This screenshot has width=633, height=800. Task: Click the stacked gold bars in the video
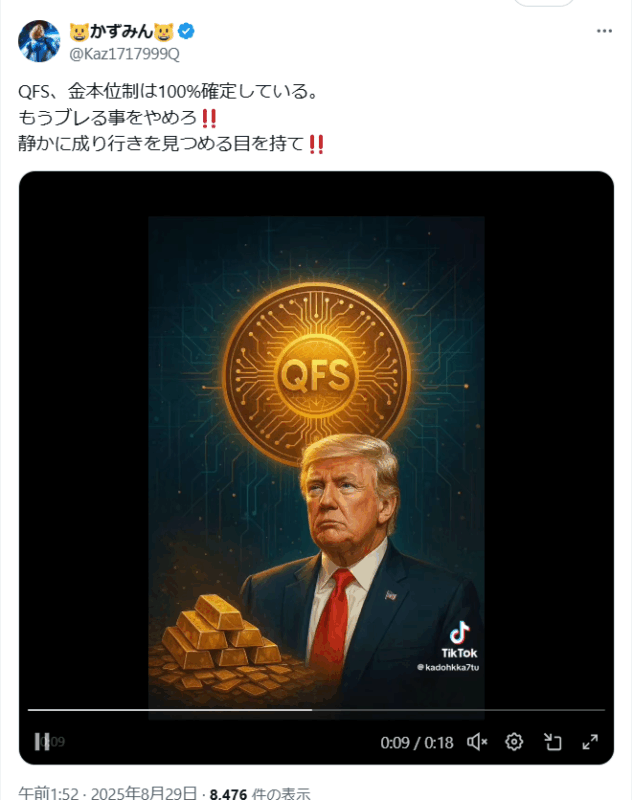(x=221, y=633)
